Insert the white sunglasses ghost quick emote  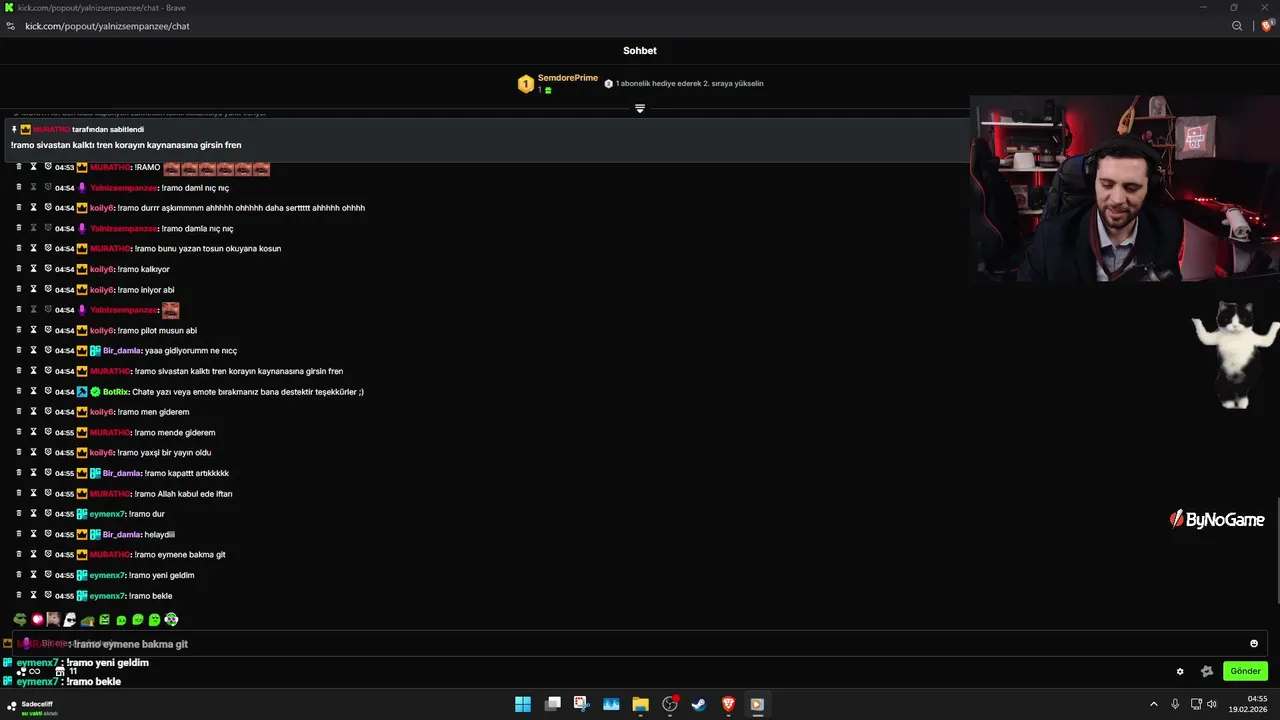pos(70,620)
